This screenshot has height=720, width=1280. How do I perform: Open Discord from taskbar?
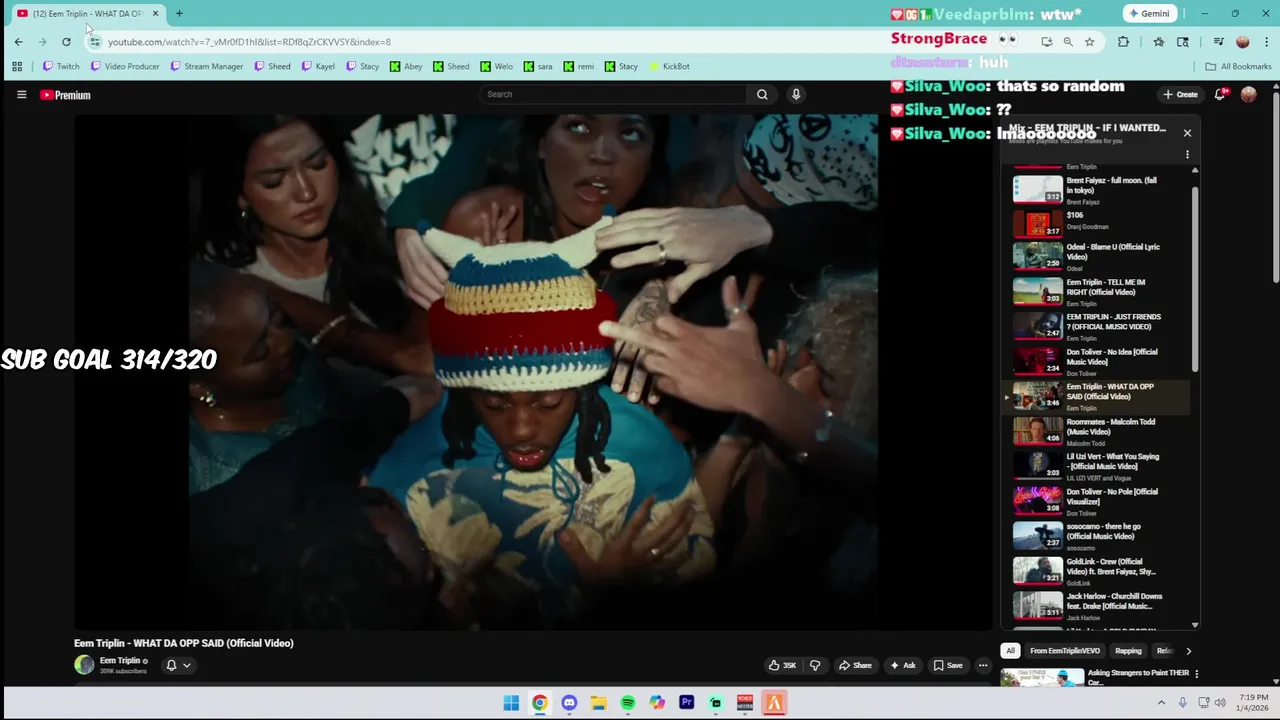569,703
